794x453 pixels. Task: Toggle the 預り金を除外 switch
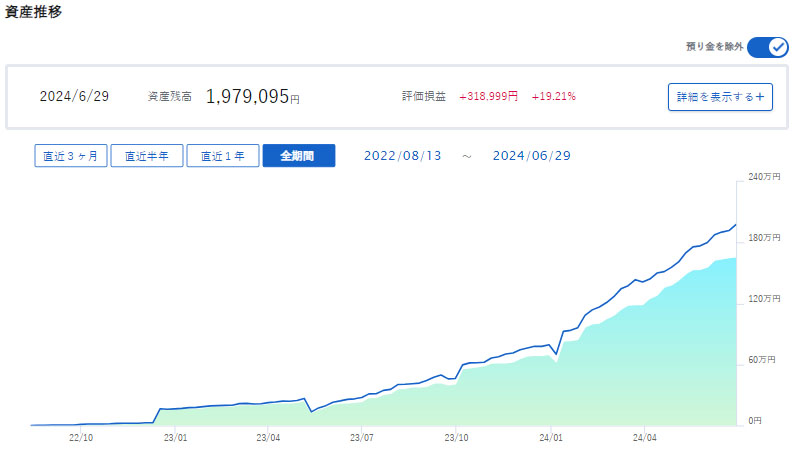pos(767,47)
